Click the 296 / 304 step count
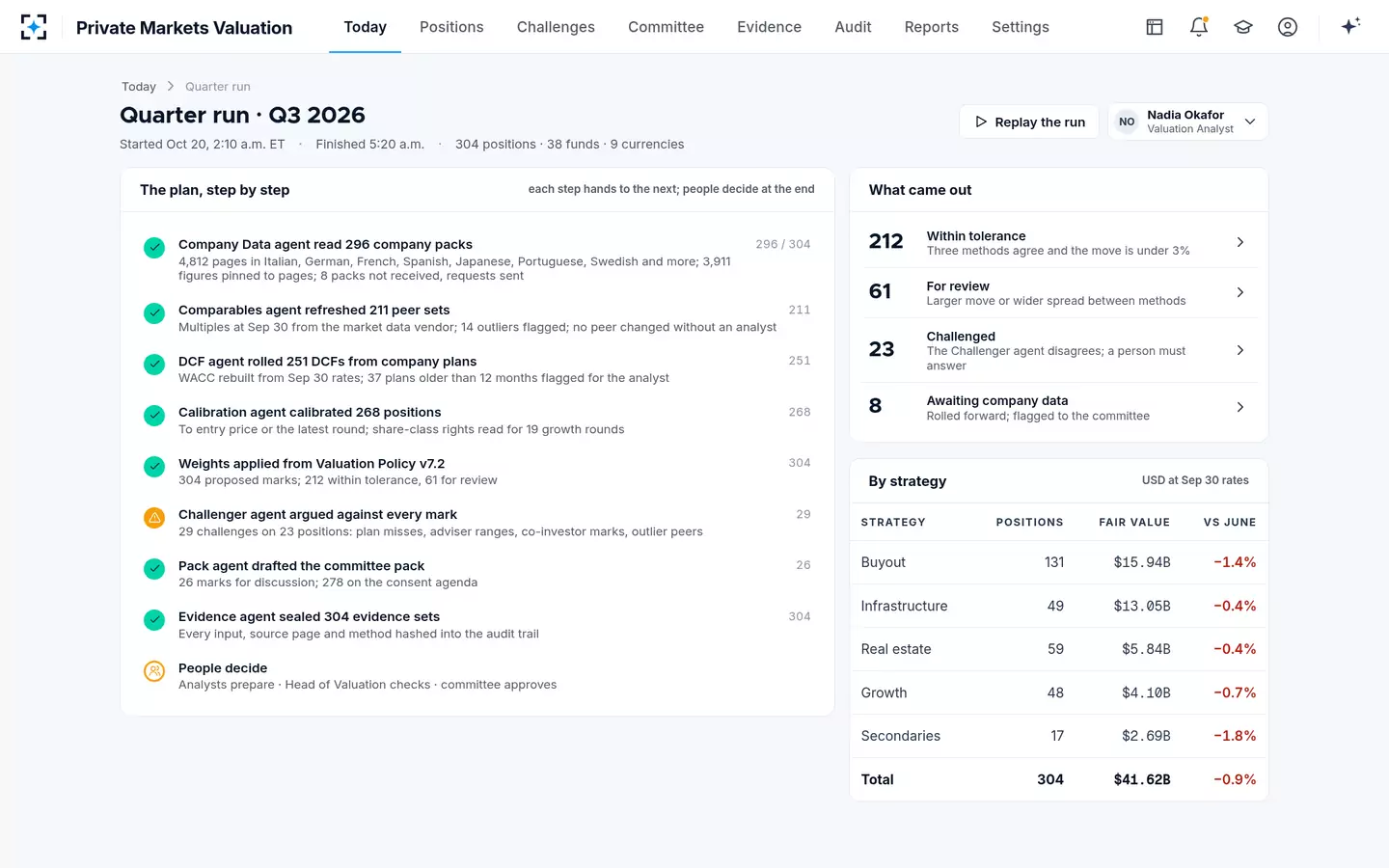Viewport: 1389px width, 868px height. (x=783, y=244)
